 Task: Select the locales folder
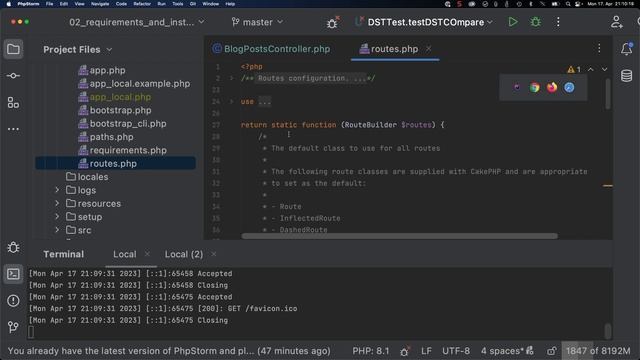pos(87,177)
